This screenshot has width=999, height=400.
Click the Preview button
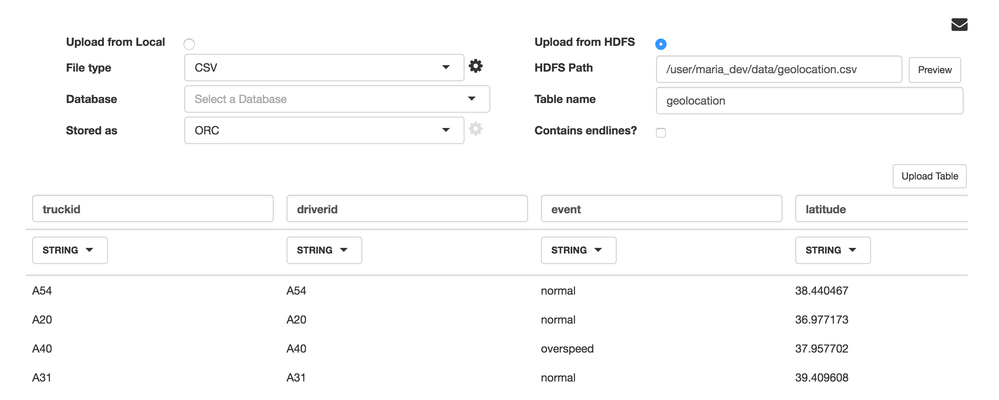934,70
